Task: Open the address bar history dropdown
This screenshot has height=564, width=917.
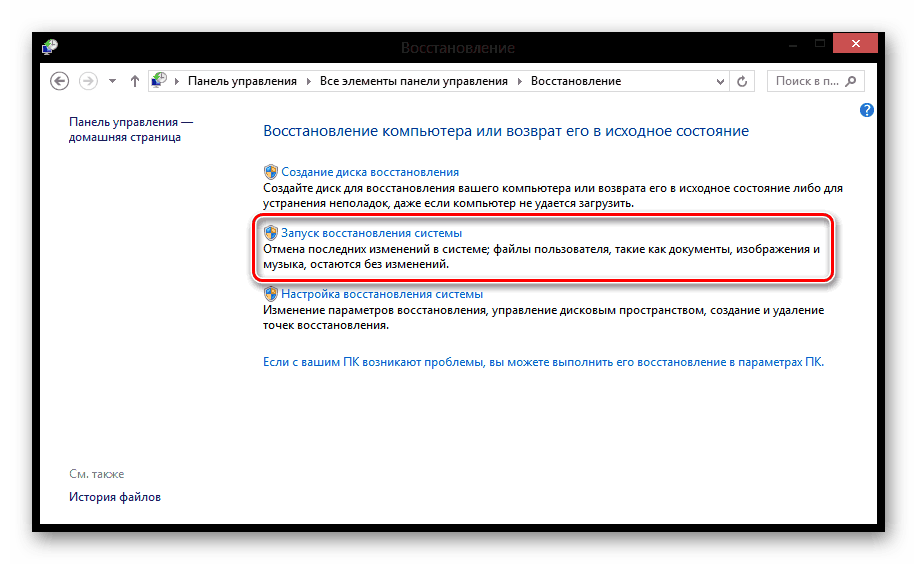Action: click(x=720, y=81)
